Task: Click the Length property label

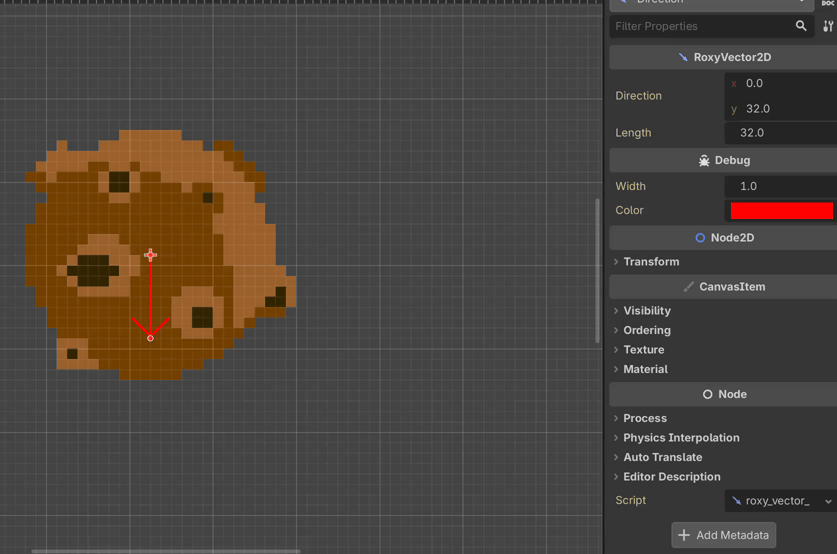Action: [633, 133]
